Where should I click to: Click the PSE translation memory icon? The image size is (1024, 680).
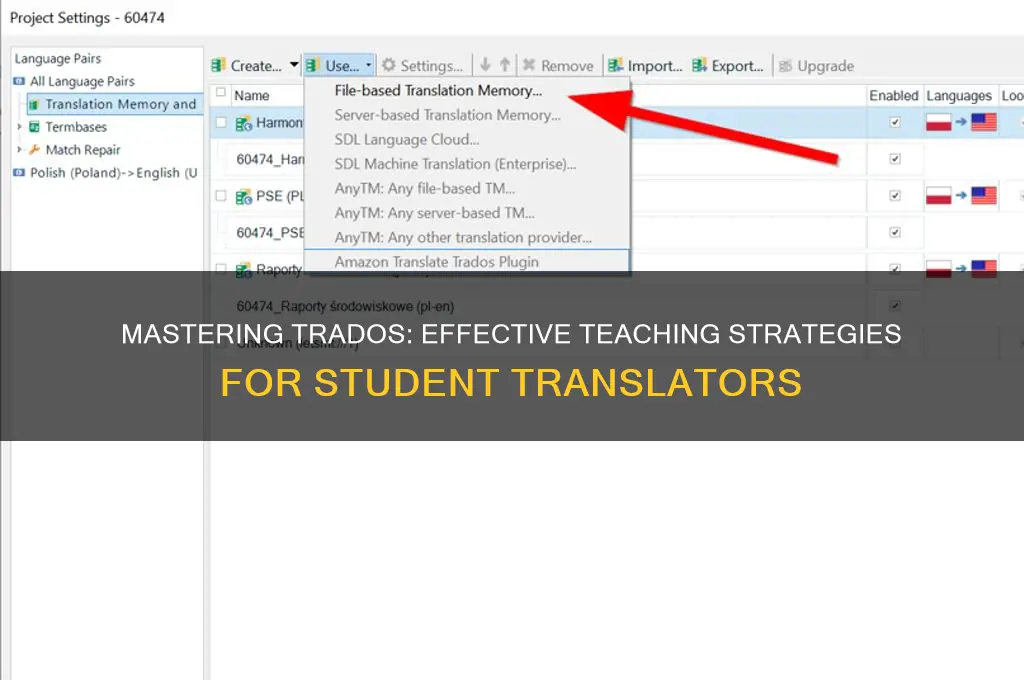point(244,196)
